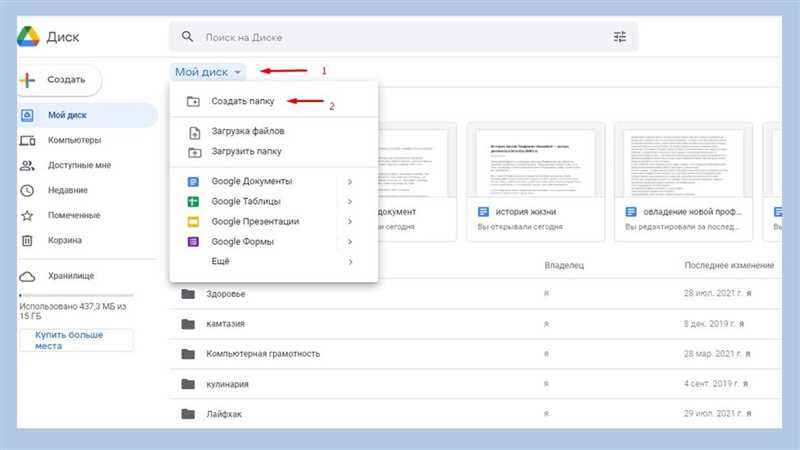Click the blue Google Документы icon
The image size is (800, 450).
[193, 181]
